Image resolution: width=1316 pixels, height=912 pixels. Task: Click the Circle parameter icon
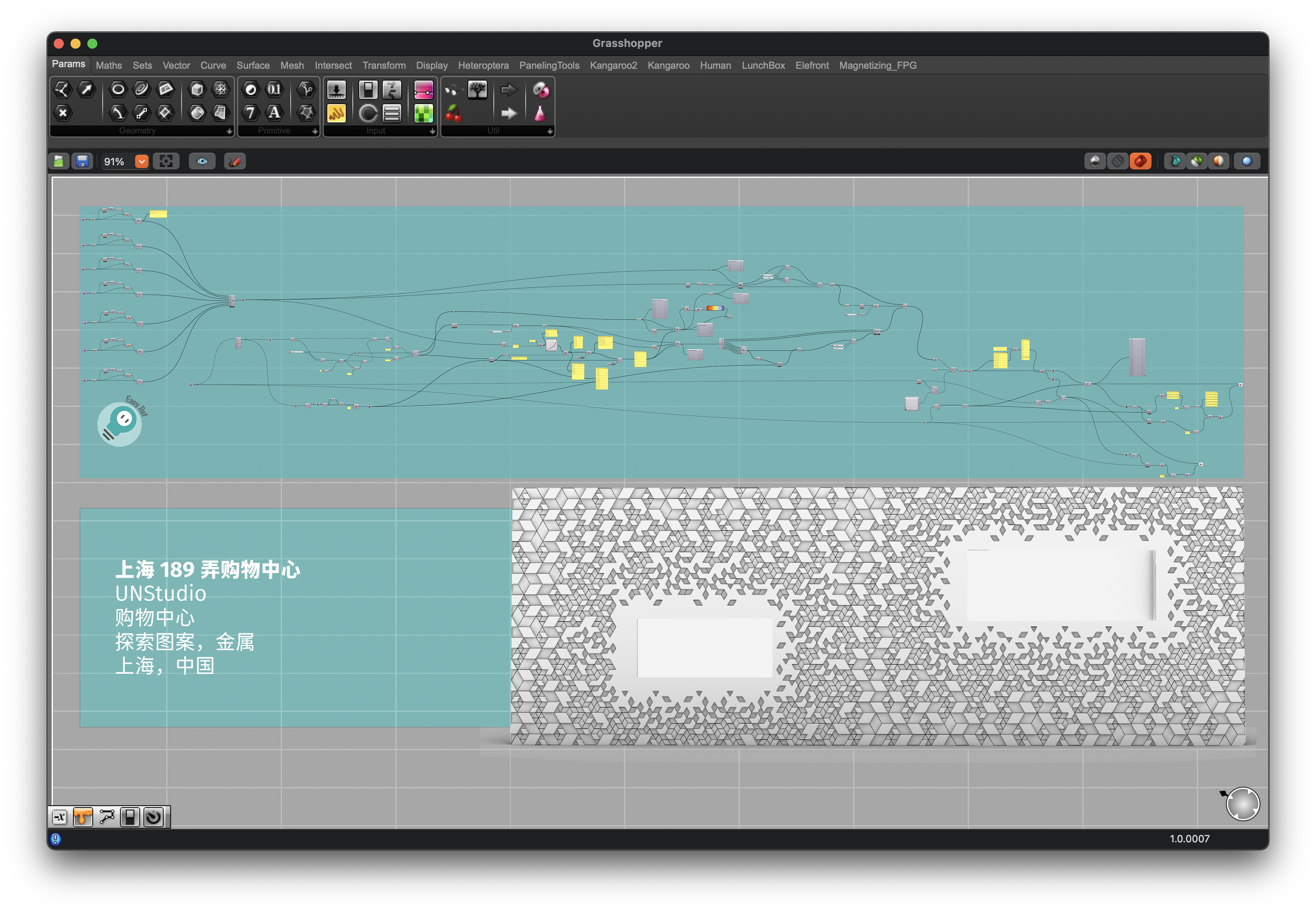(x=118, y=89)
